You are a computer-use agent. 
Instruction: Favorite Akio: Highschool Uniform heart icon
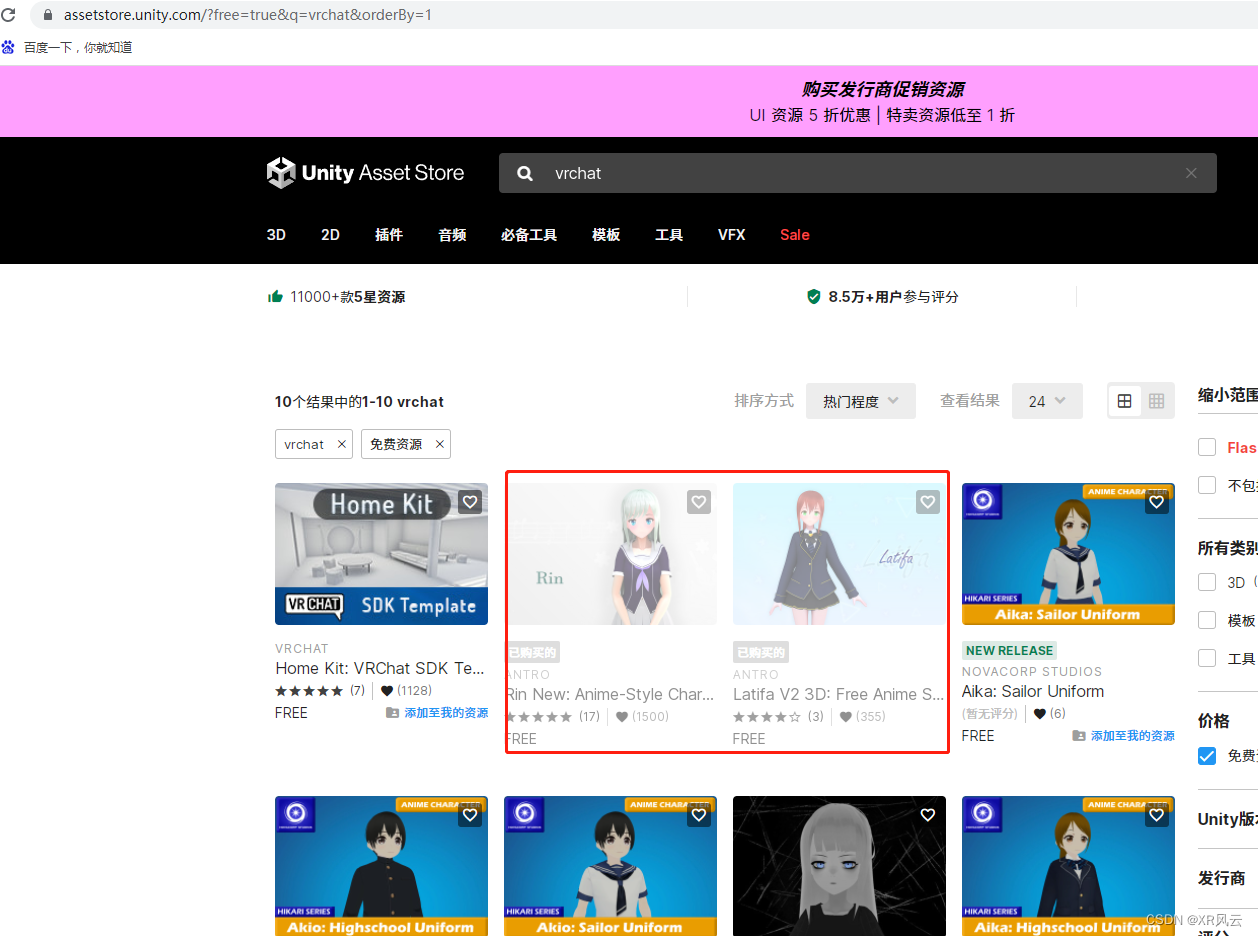[x=470, y=815]
